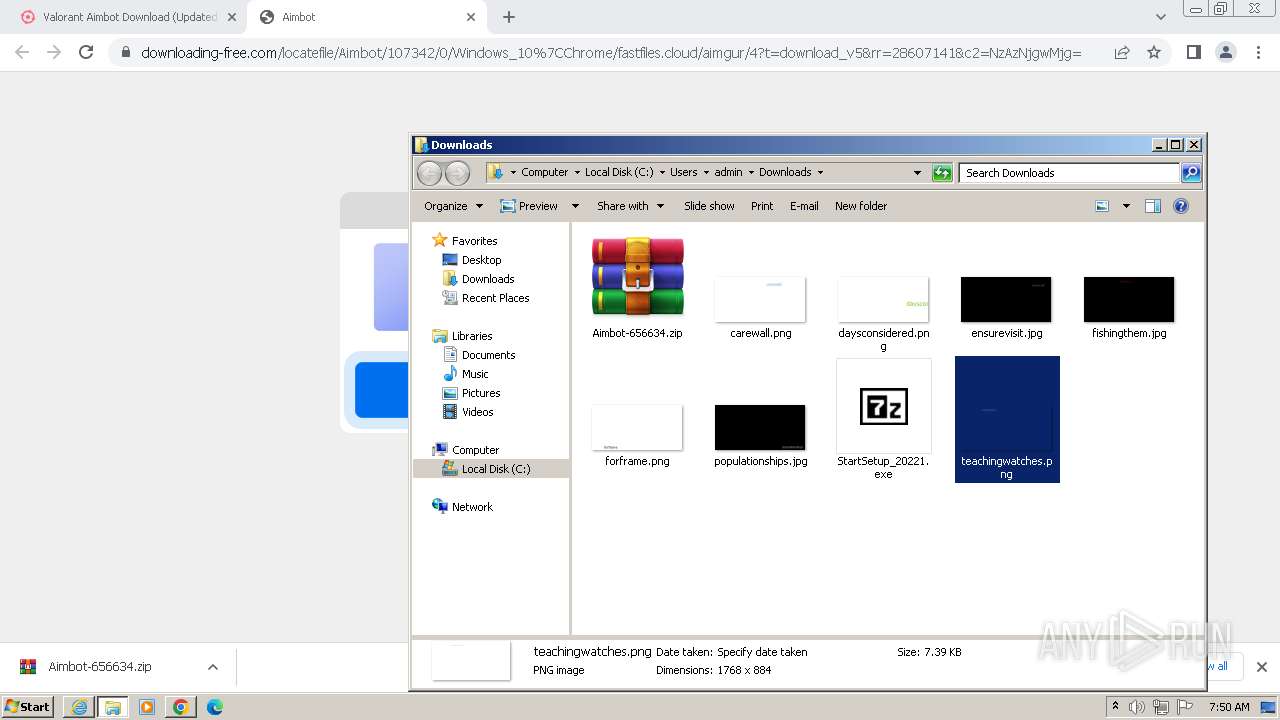Go forward in Explorer navigation
Screen dimensions: 1280x720
click(457, 173)
